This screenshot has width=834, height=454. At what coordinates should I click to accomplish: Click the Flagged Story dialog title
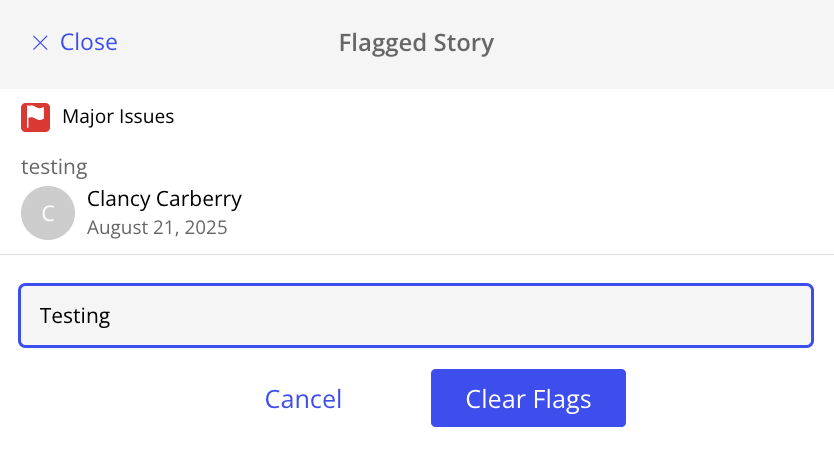pos(416,43)
